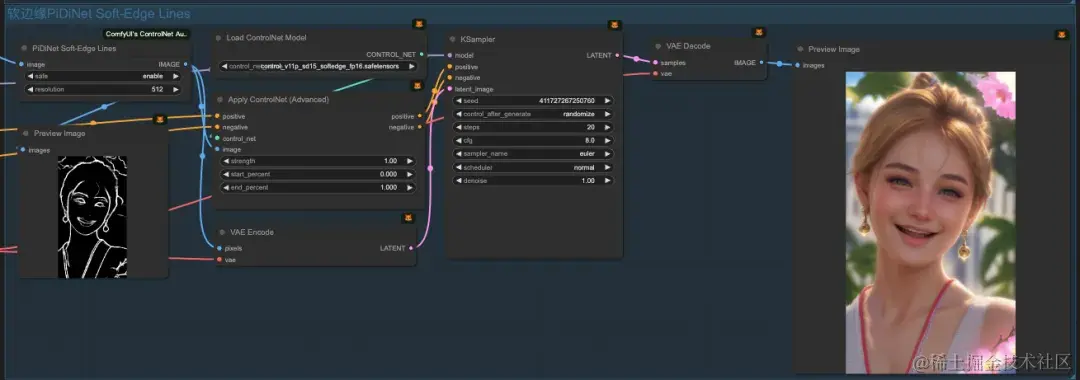Screen dimensions: 1080x380
Task: Open the sampler_name euler dropdown
Action: [x=533, y=154]
